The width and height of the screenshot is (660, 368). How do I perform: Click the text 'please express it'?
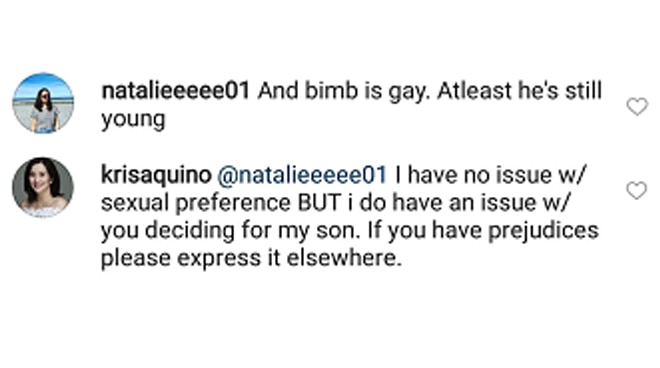click(x=191, y=259)
